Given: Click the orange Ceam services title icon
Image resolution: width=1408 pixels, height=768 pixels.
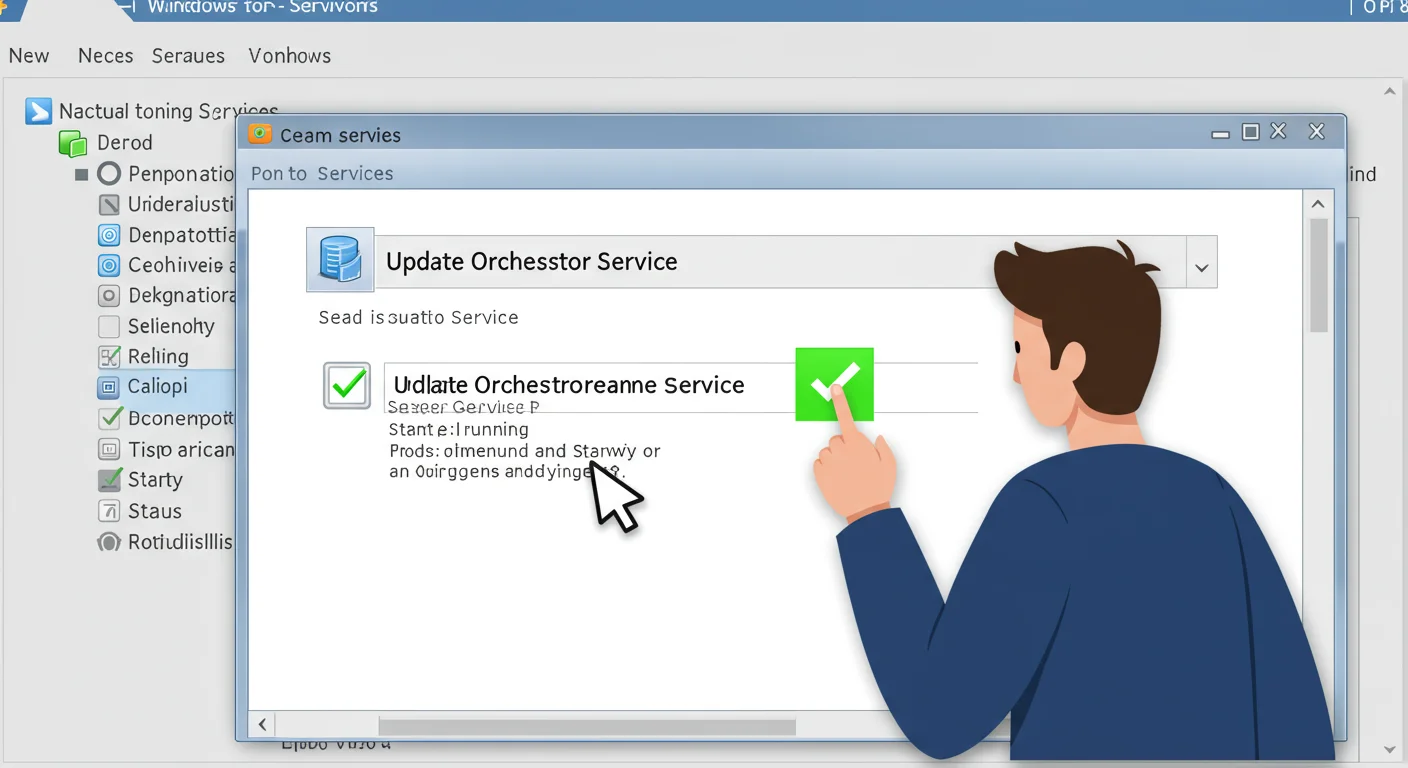Looking at the screenshot, I should [260, 134].
